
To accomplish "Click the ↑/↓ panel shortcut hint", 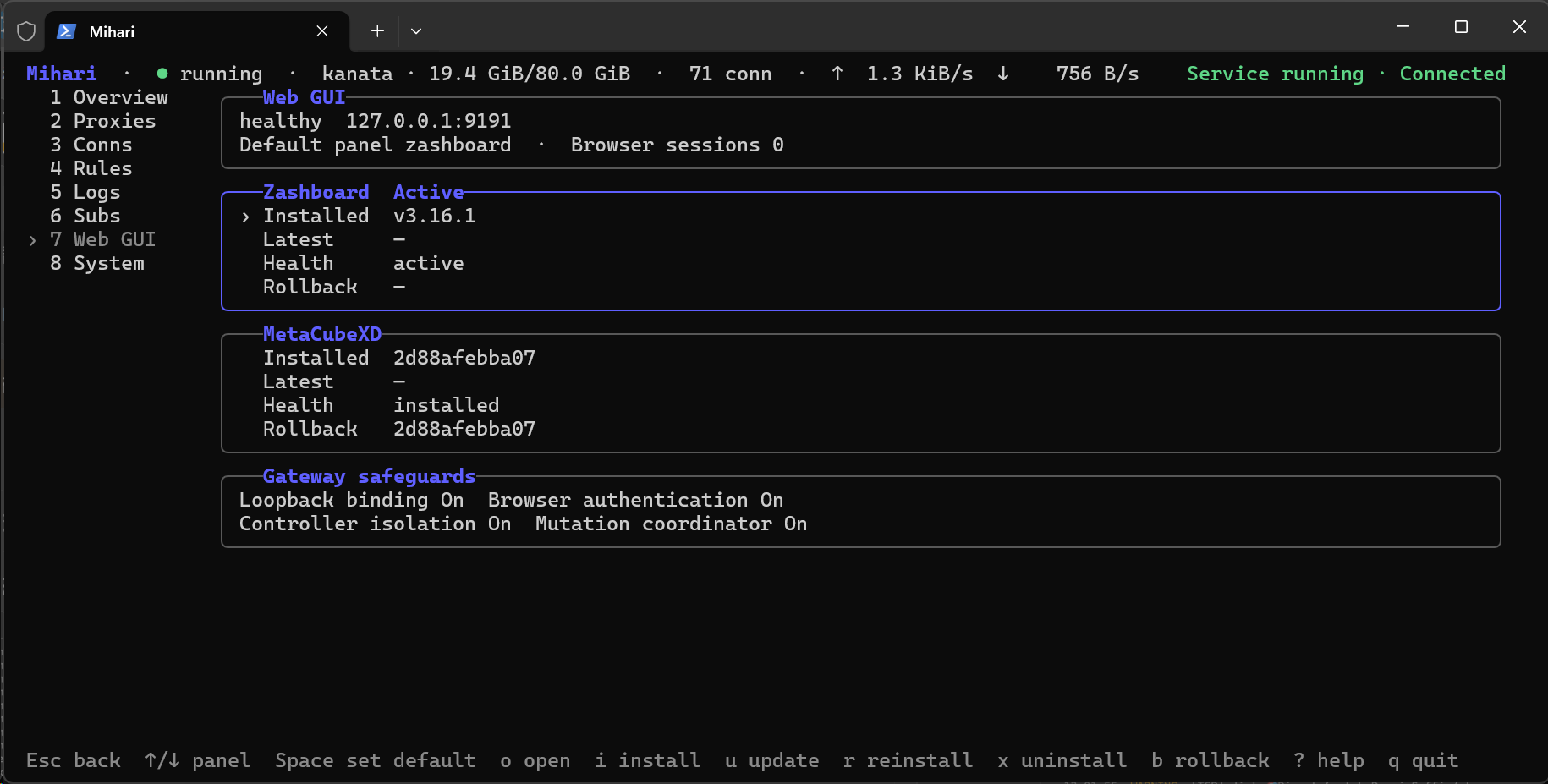I will (x=198, y=760).
